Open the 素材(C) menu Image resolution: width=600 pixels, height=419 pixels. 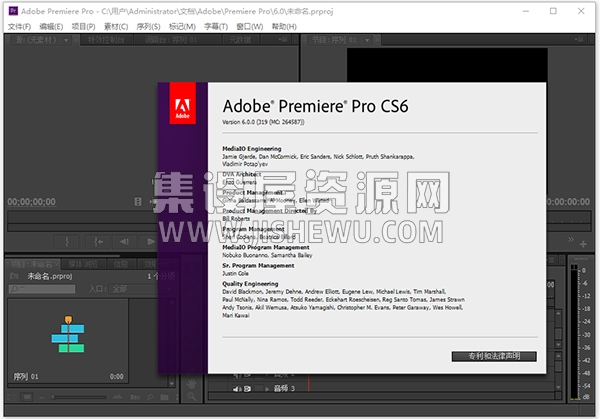coord(116,26)
